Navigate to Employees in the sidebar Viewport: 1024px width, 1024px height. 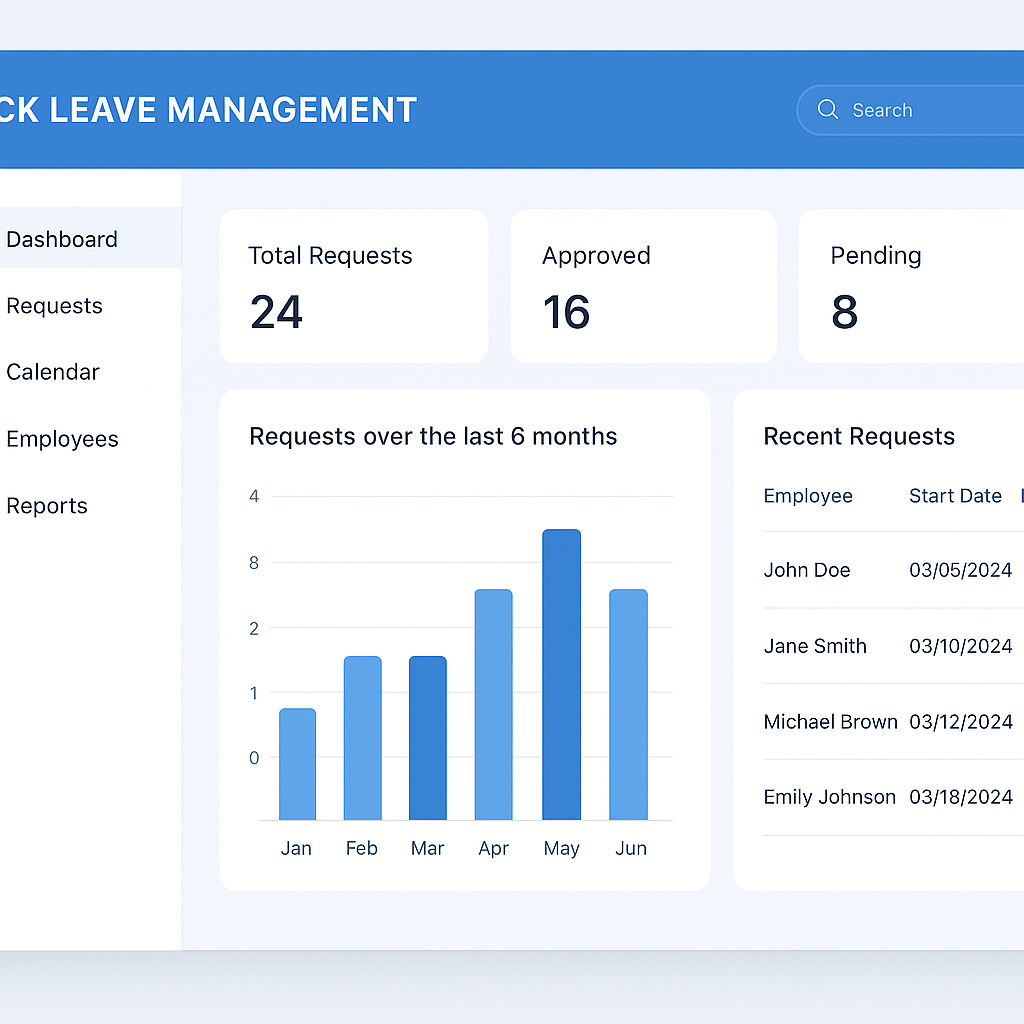pos(62,439)
